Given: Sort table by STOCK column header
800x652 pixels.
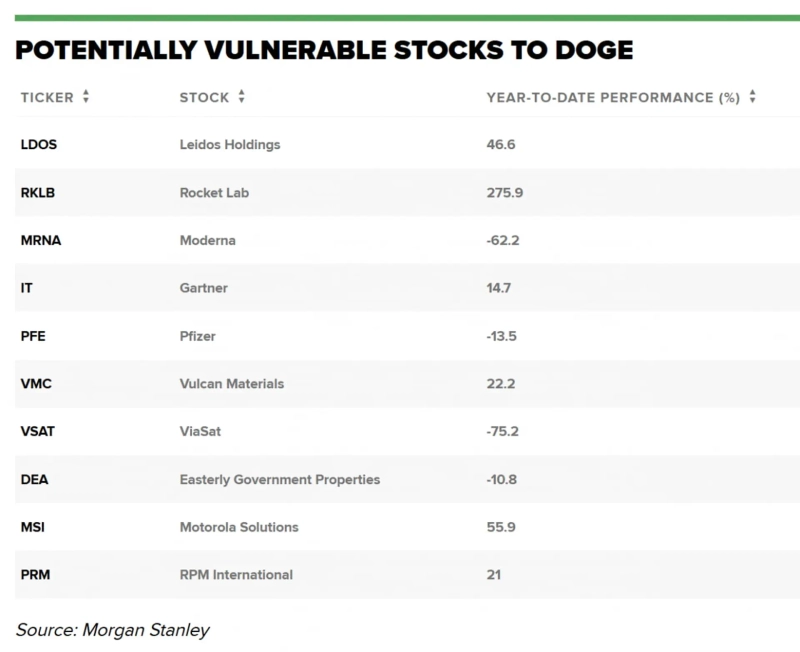Looking at the screenshot, I should tap(204, 97).
